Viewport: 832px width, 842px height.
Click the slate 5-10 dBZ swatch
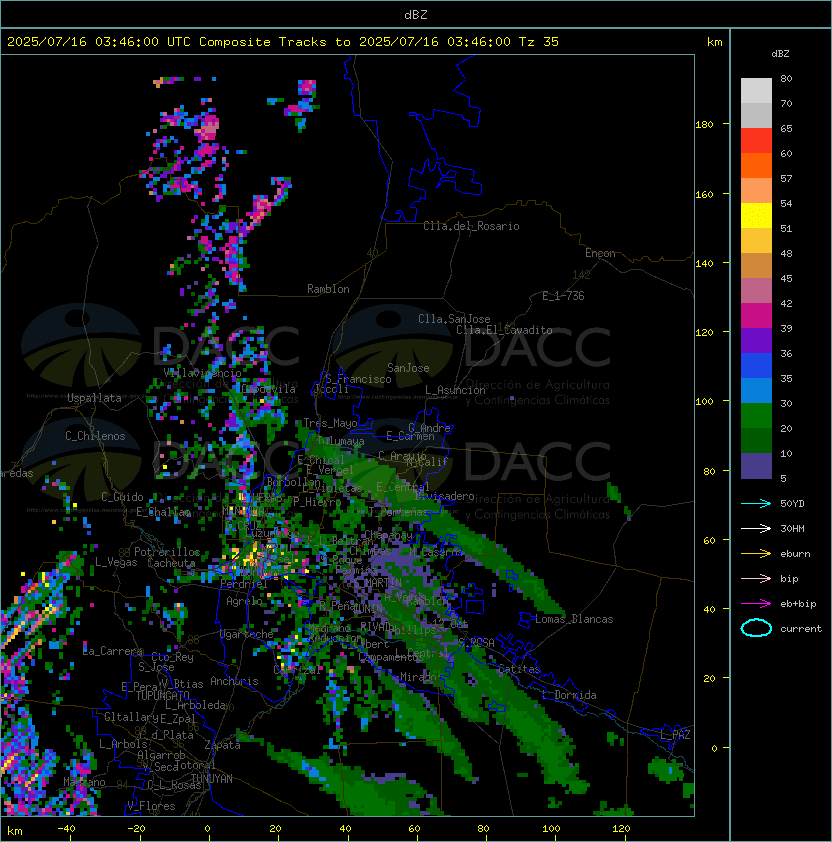click(x=756, y=466)
